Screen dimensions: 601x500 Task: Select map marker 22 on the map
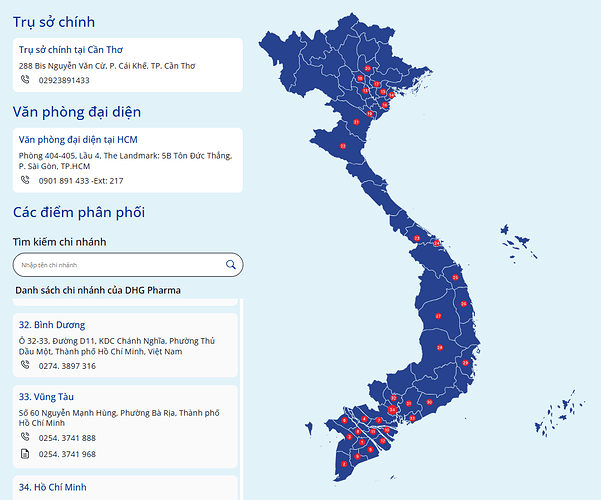[343, 146]
